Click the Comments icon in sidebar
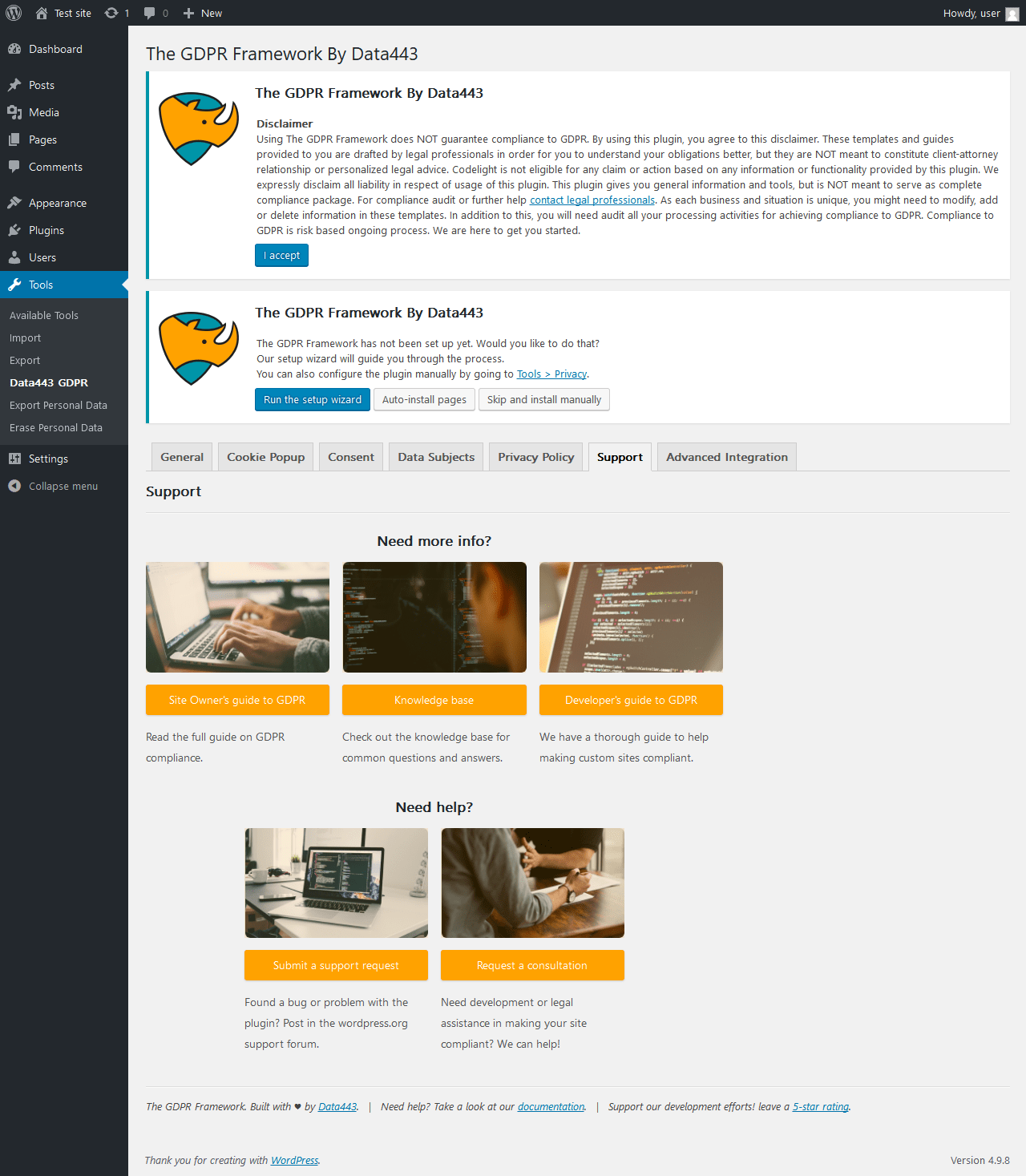Viewport: 1026px width, 1176px height. (14, 167)
